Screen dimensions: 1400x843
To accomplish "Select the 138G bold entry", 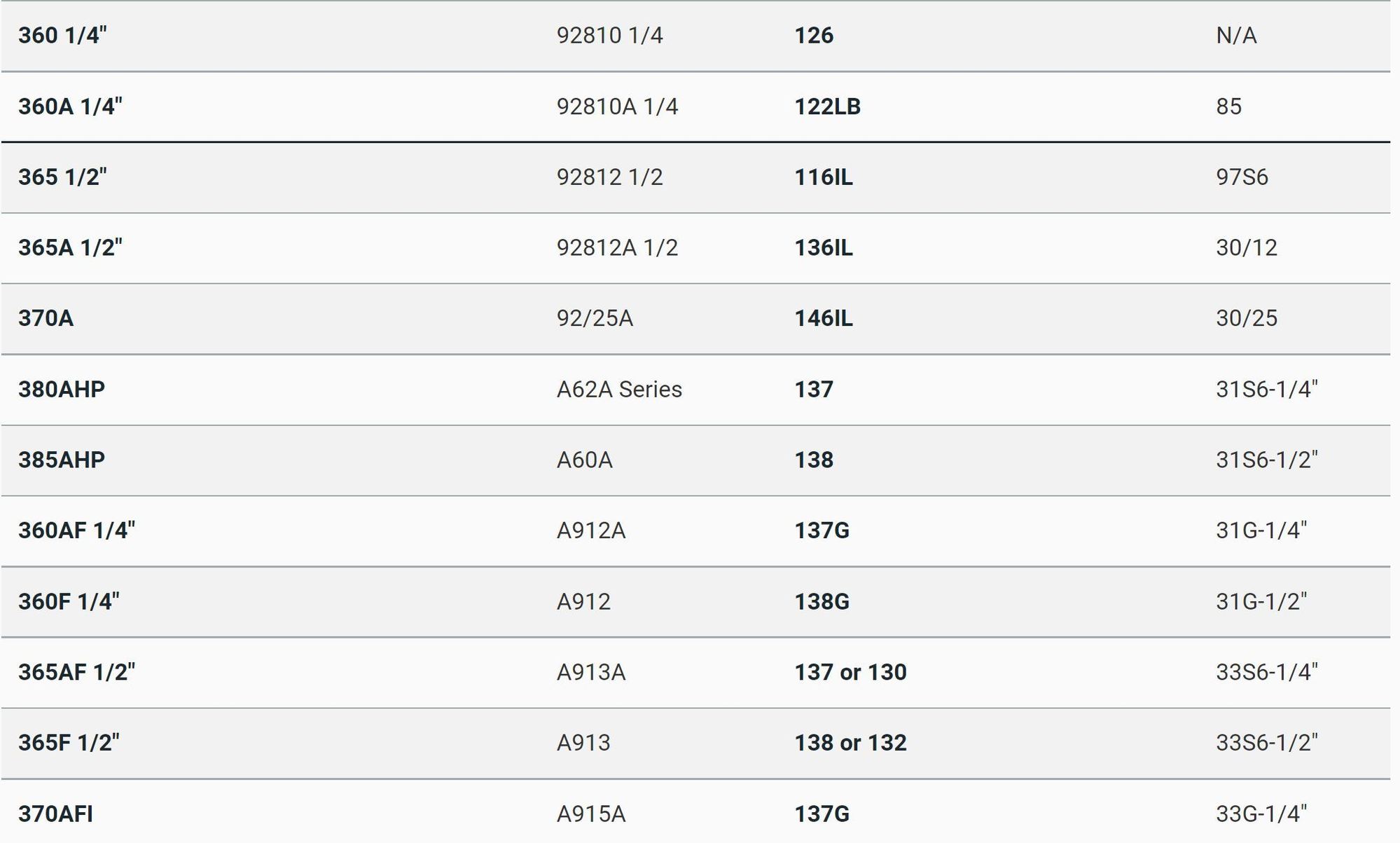I will 822,602.
